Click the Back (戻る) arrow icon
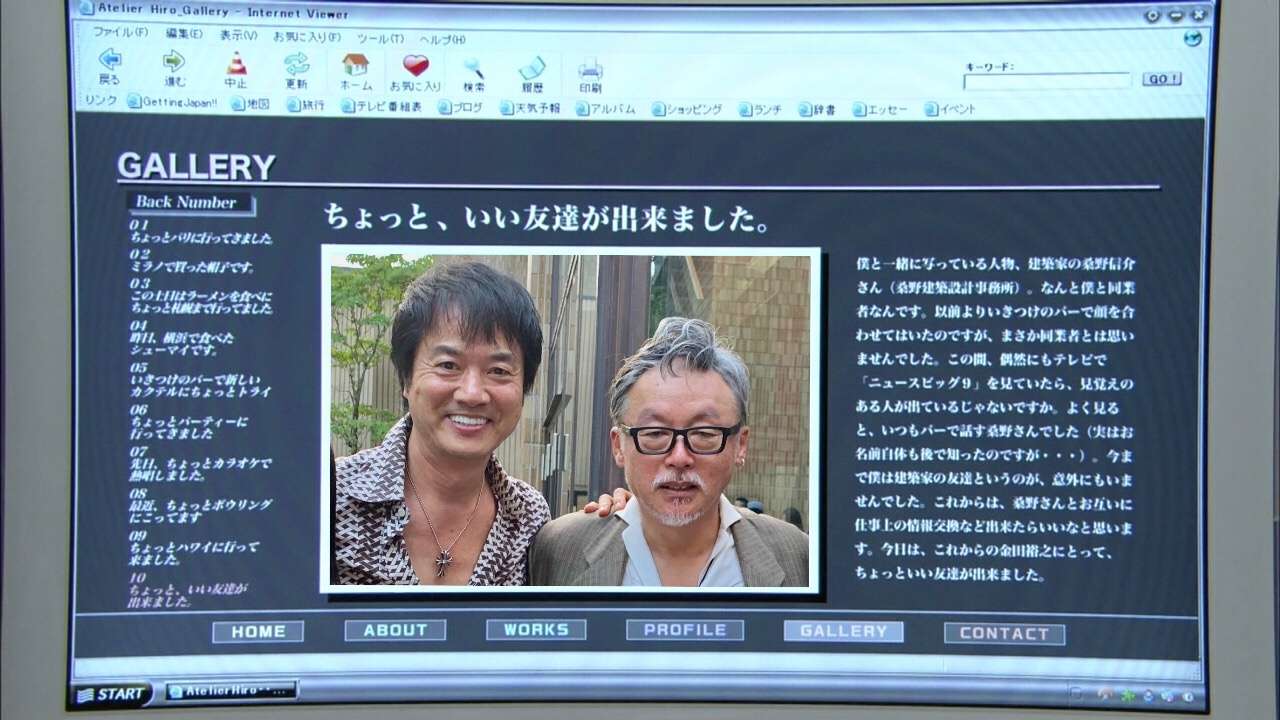 [110, 60]
